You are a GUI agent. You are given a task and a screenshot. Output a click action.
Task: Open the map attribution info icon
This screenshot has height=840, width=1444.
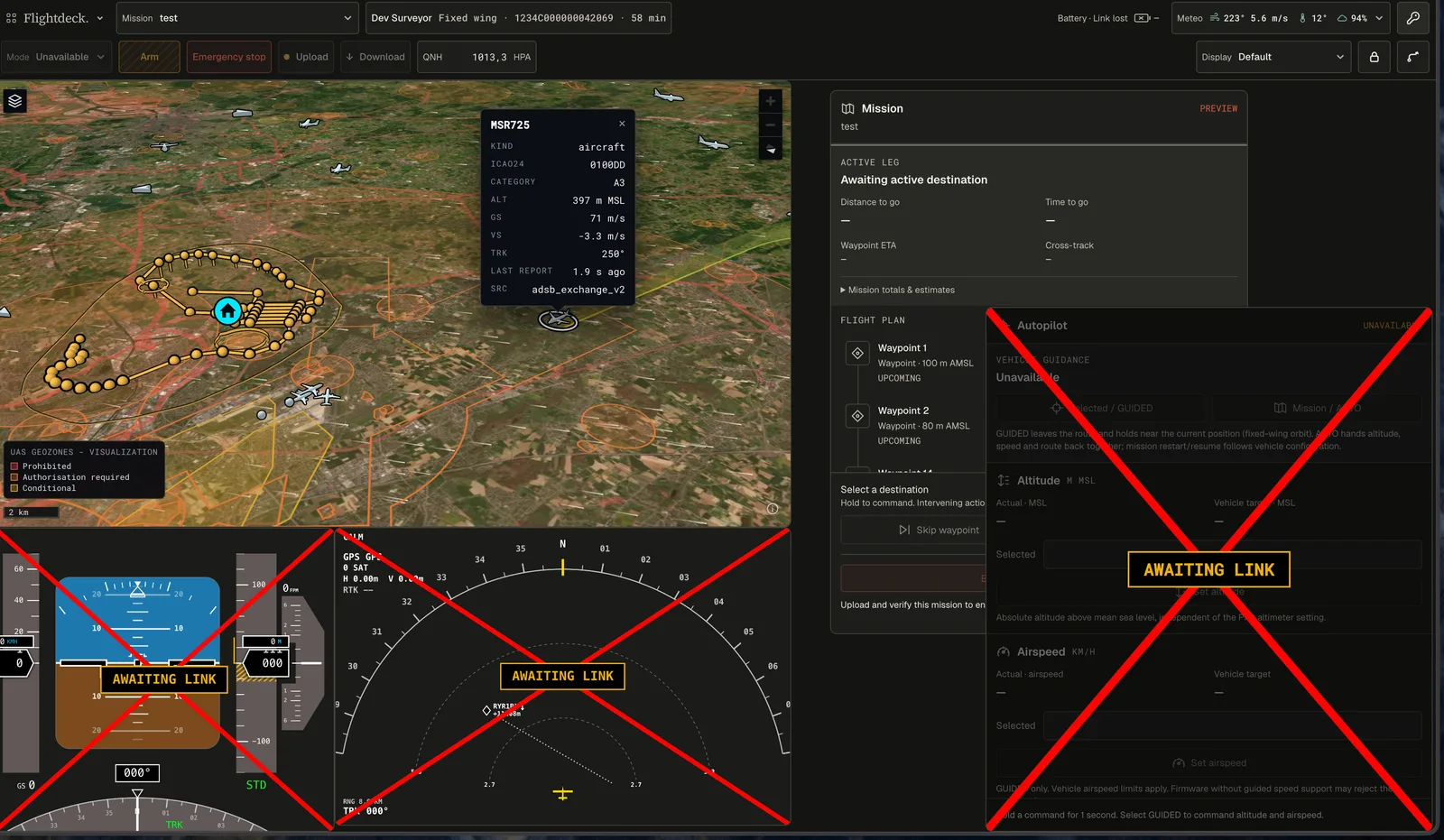[x=773, y=509]
